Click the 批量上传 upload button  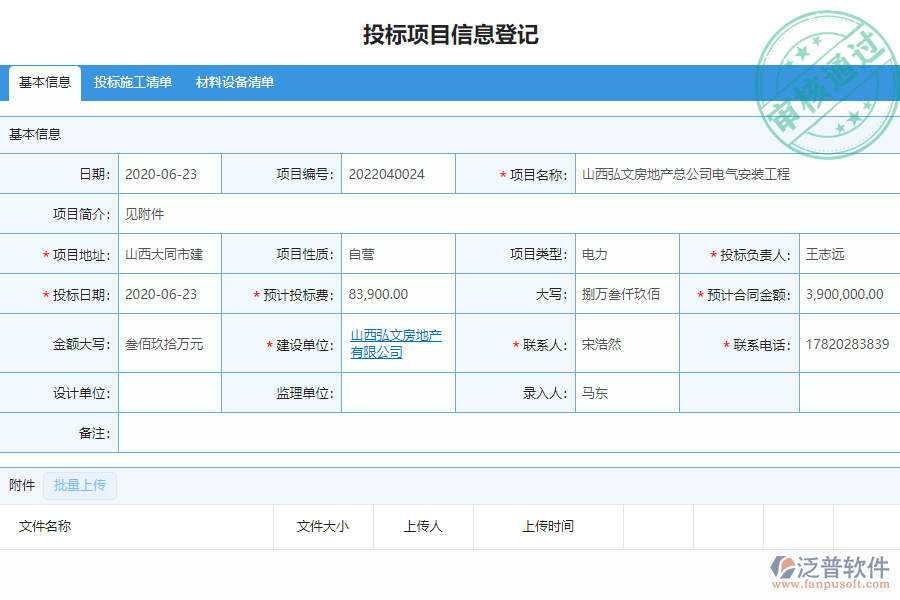(x=79, y=485)
